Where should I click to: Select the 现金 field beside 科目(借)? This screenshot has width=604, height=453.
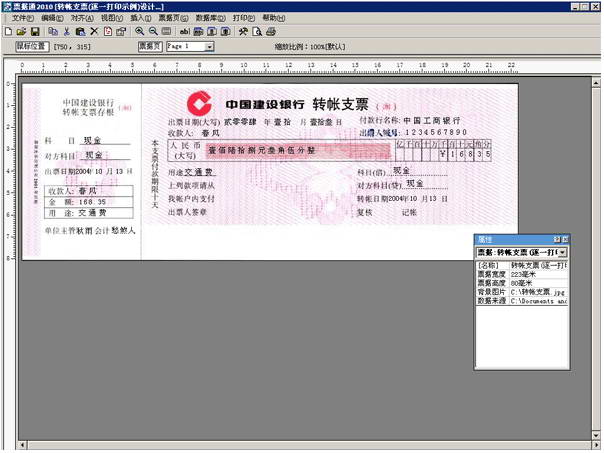coord(401,170)
